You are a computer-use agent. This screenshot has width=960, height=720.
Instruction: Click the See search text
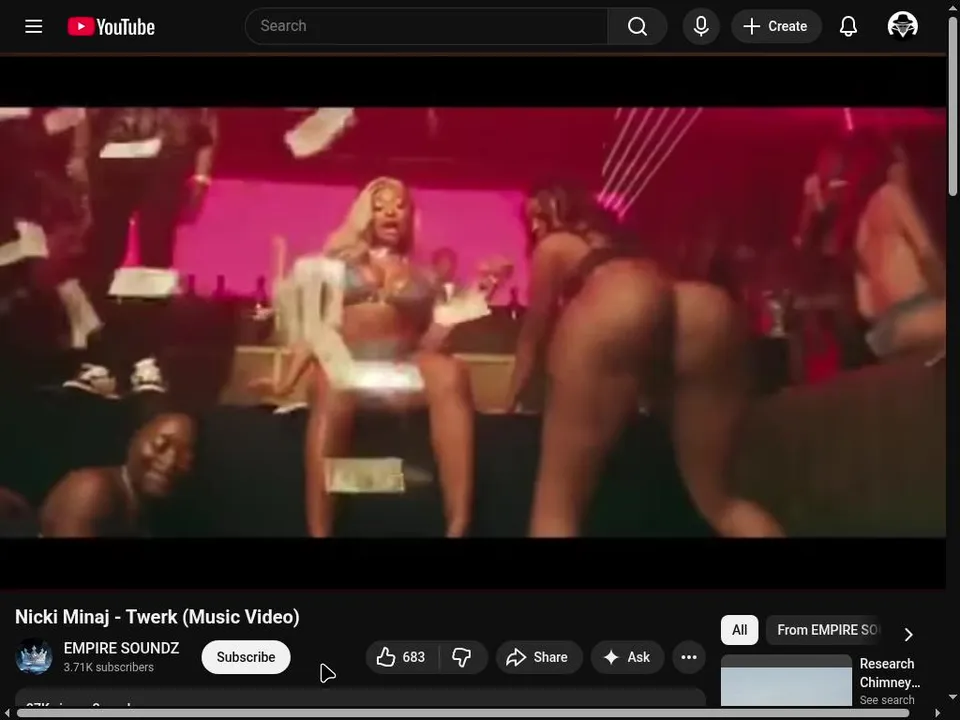tap(887, 700)
